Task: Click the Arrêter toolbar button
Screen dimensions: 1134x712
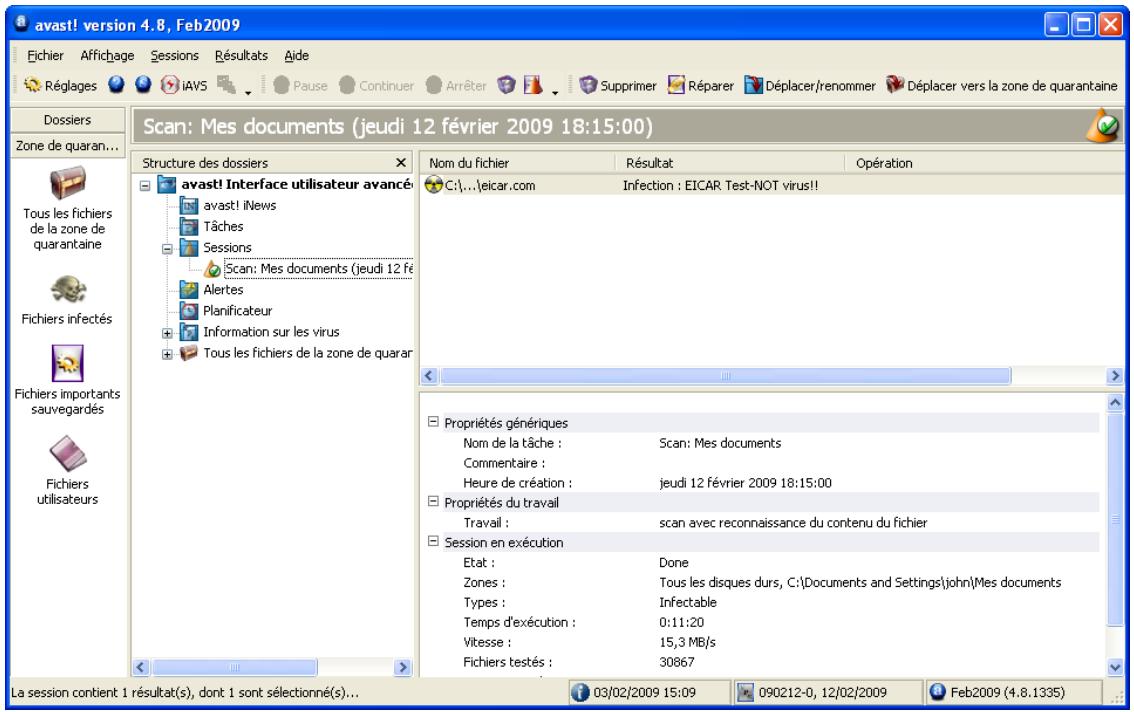Action: [x=456, y=85]
